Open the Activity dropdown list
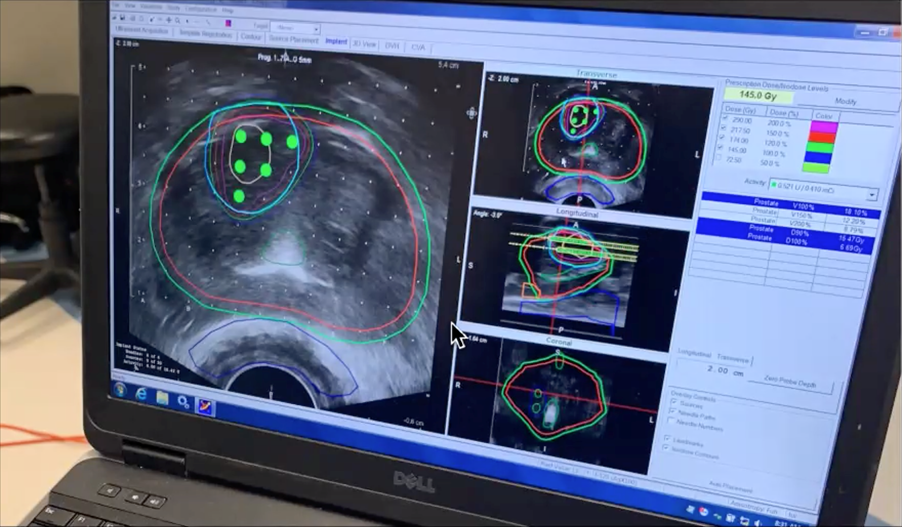The width and height of the screenshot is (902, 527). click(870, 194)
